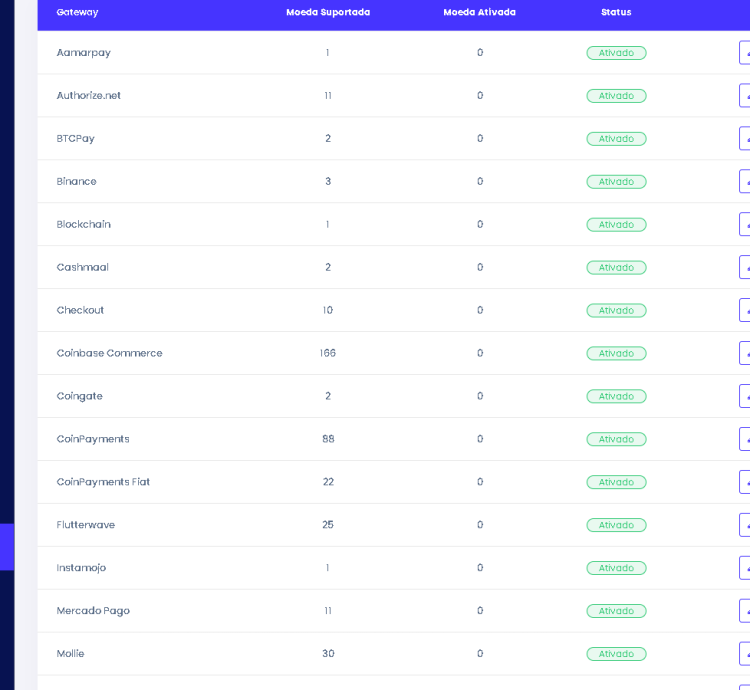This screenshot has width=750, height=690.
Task: Click Moeda Ativada value 0 for Coingate
Action: pyautogui.click(x=480, y=396)
